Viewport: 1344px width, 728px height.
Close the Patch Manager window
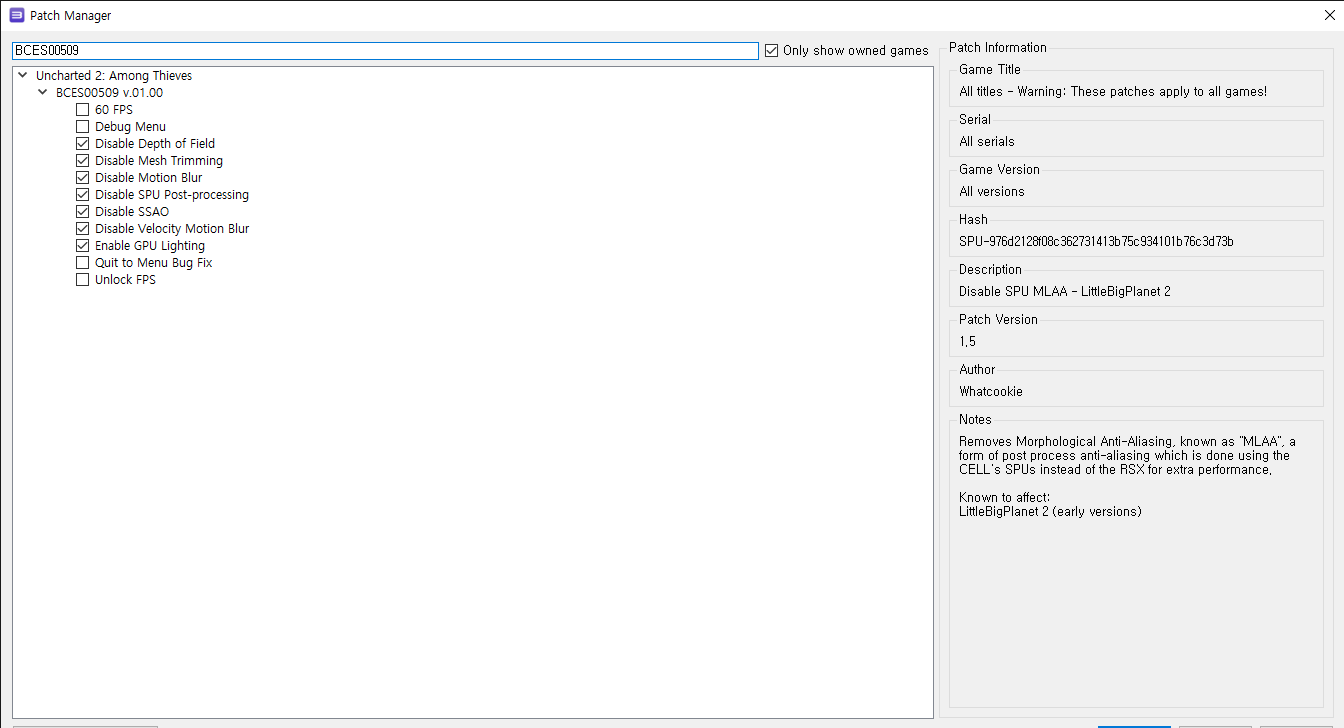(x=1329, y=15)
